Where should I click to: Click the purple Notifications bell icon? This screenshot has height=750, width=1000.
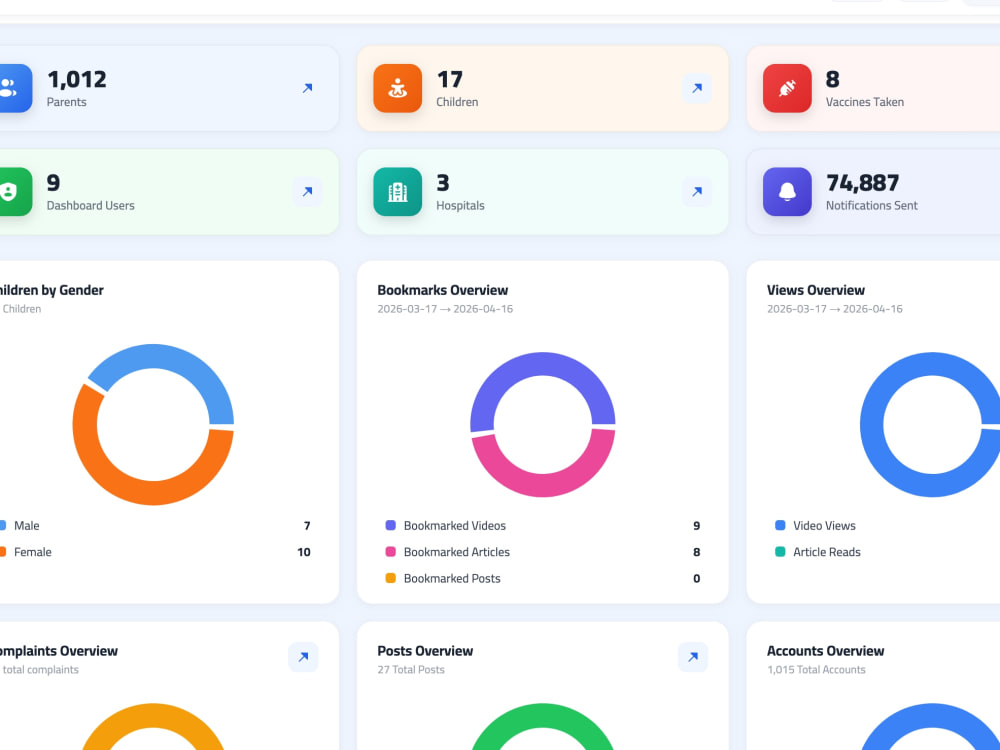(x=787, y=191)
